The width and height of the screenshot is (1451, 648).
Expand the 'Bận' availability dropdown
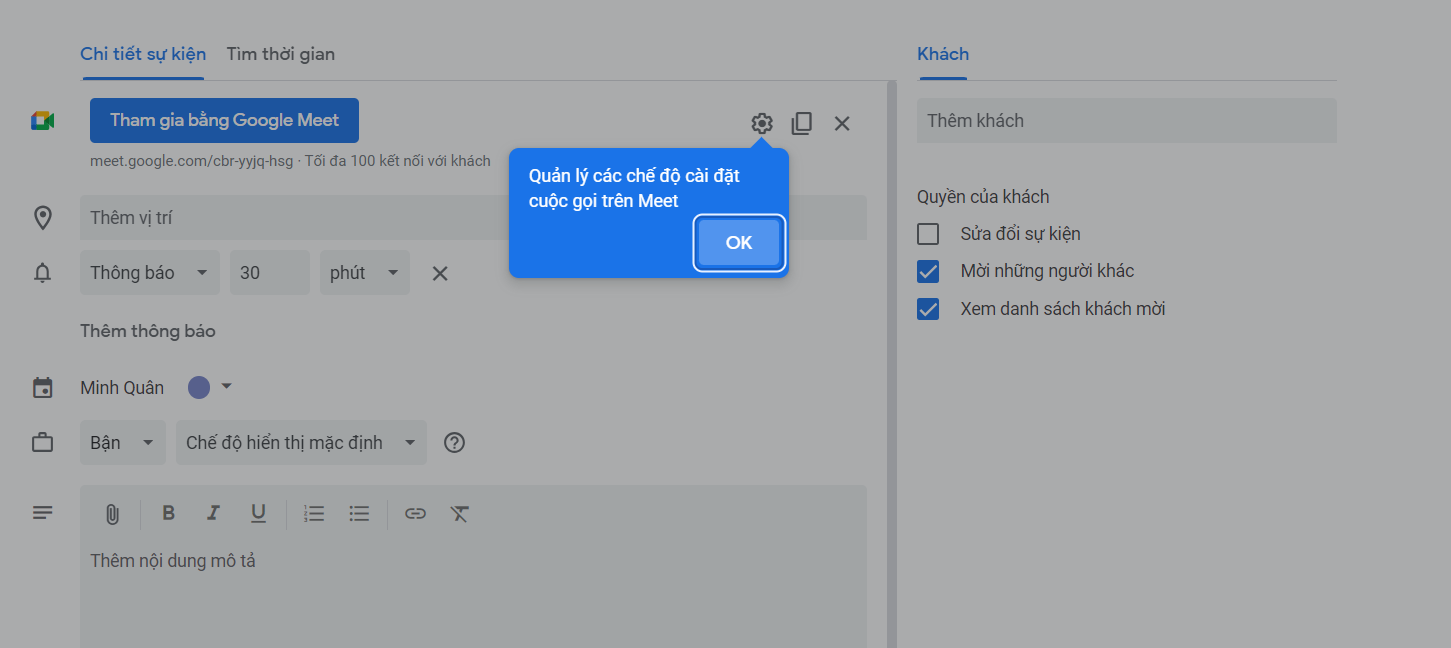(122, 443)
